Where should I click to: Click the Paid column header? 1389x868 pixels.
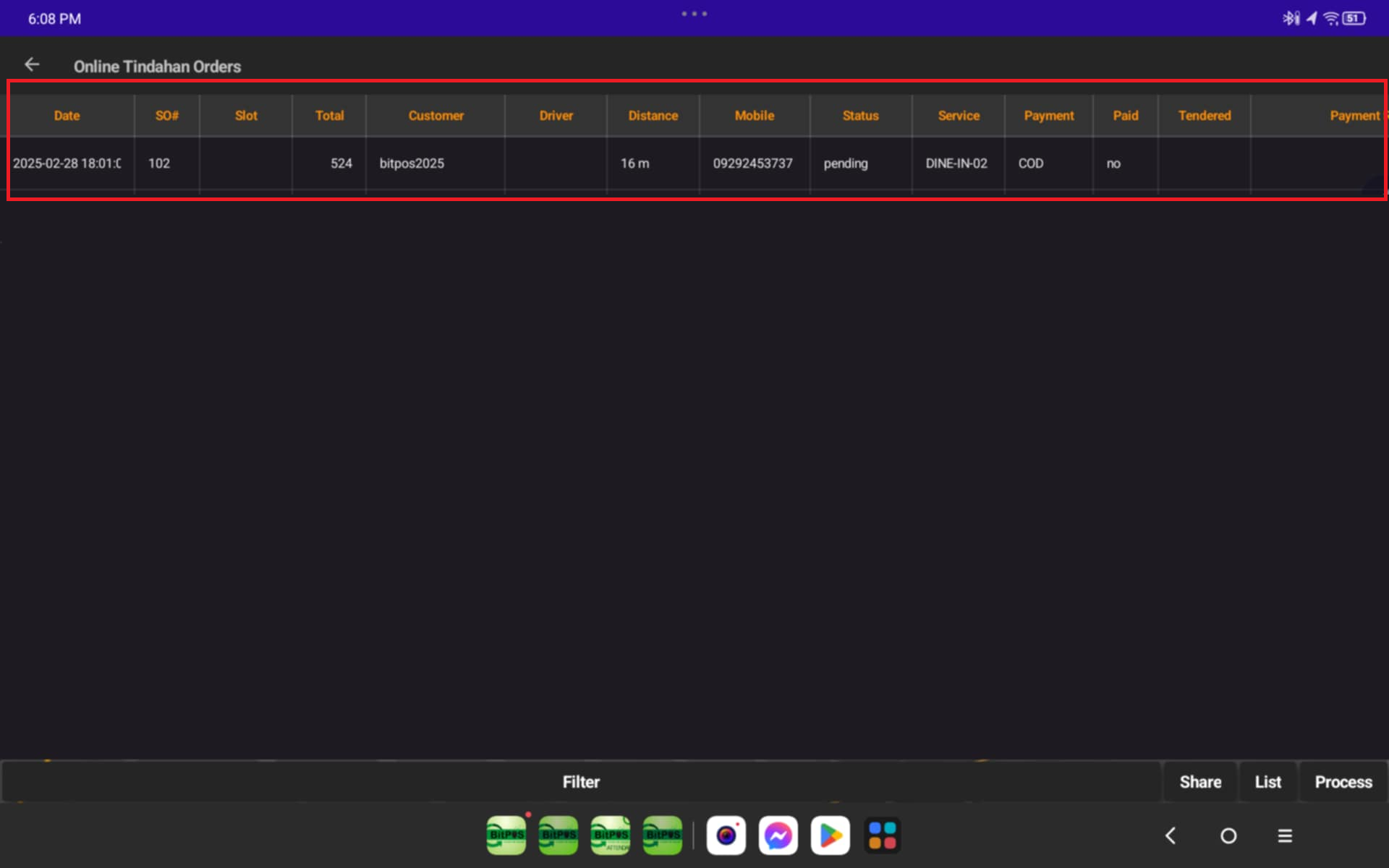(x=1126, y=116)
